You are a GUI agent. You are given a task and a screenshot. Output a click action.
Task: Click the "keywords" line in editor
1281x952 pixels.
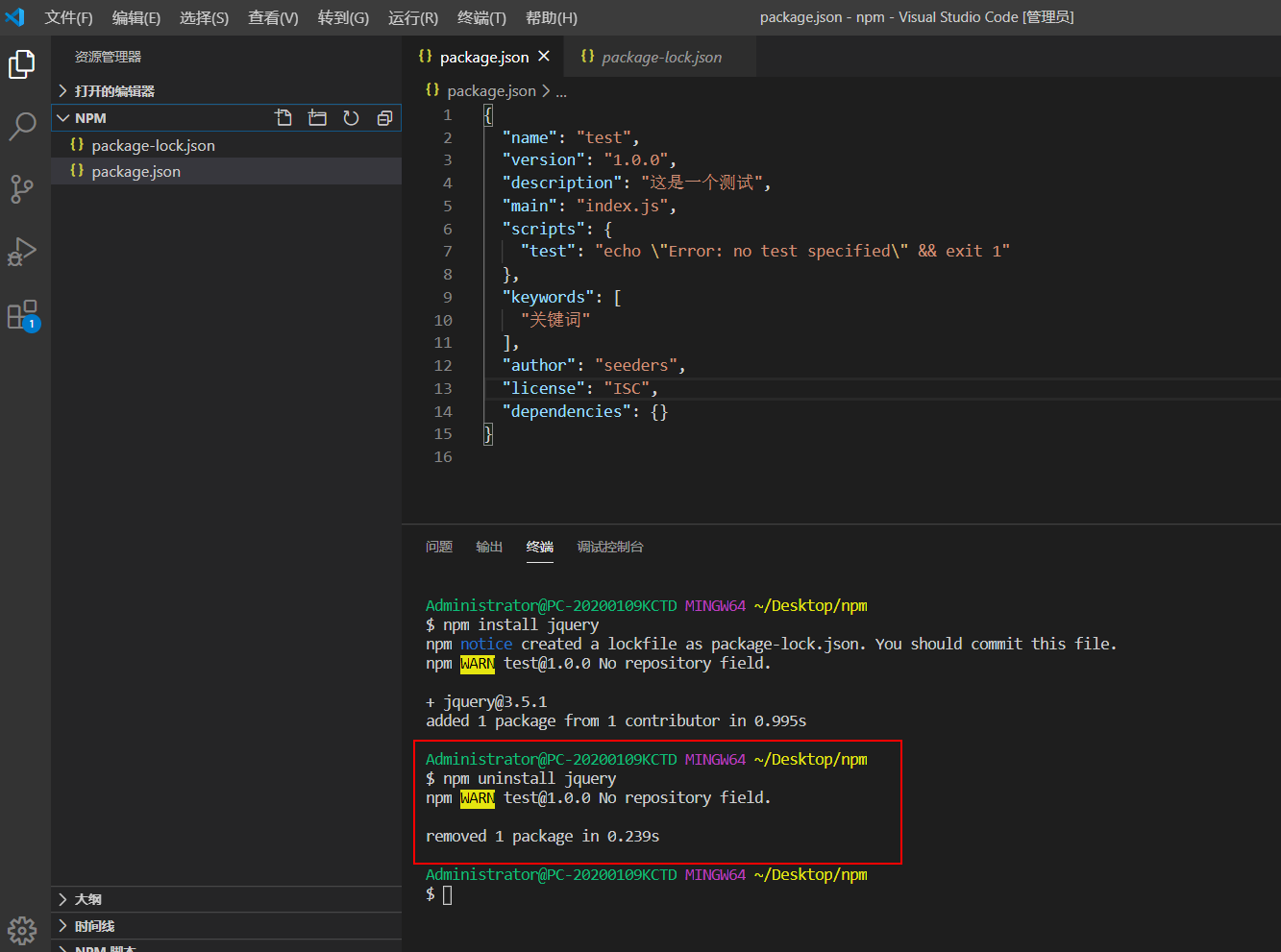[561, 297]
